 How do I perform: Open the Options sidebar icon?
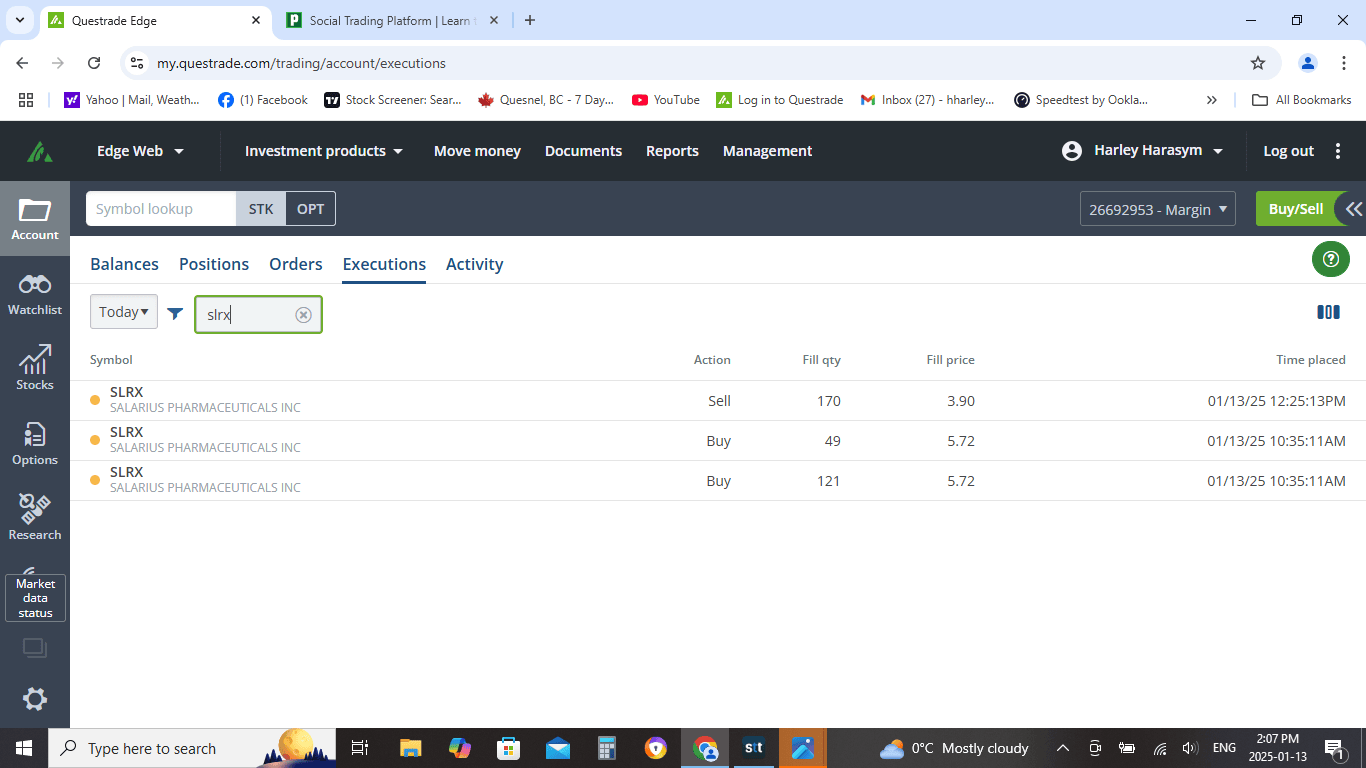(35, 444)
